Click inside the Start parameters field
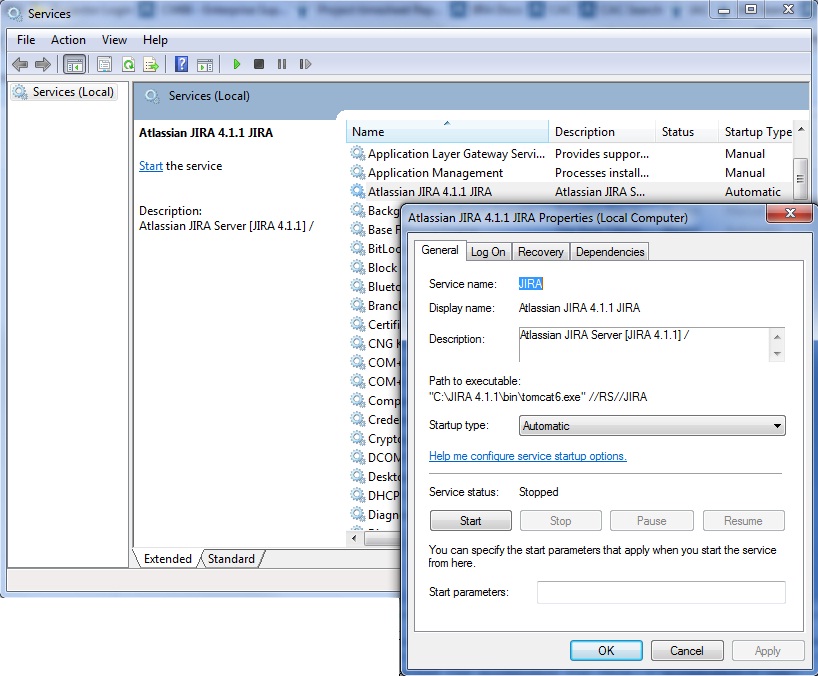 click(661, 592)
